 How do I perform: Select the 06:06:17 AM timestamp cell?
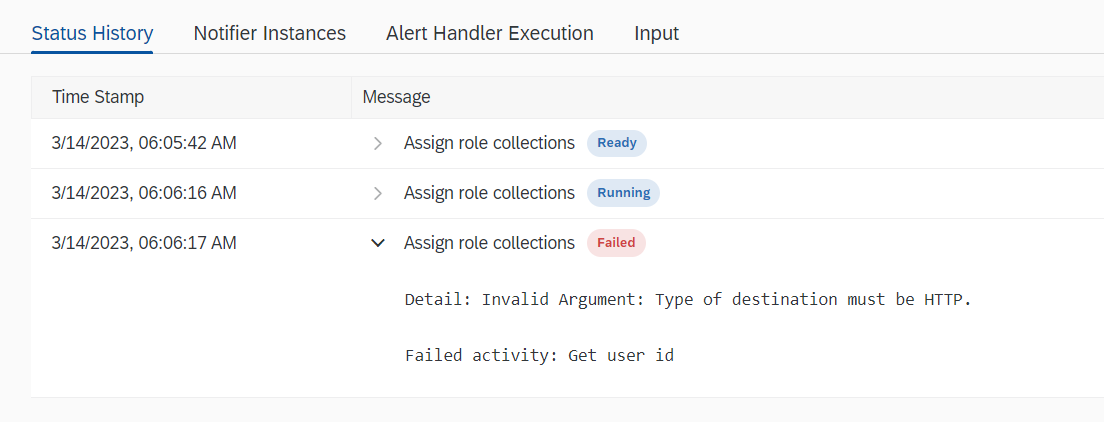tap(144, 243)
